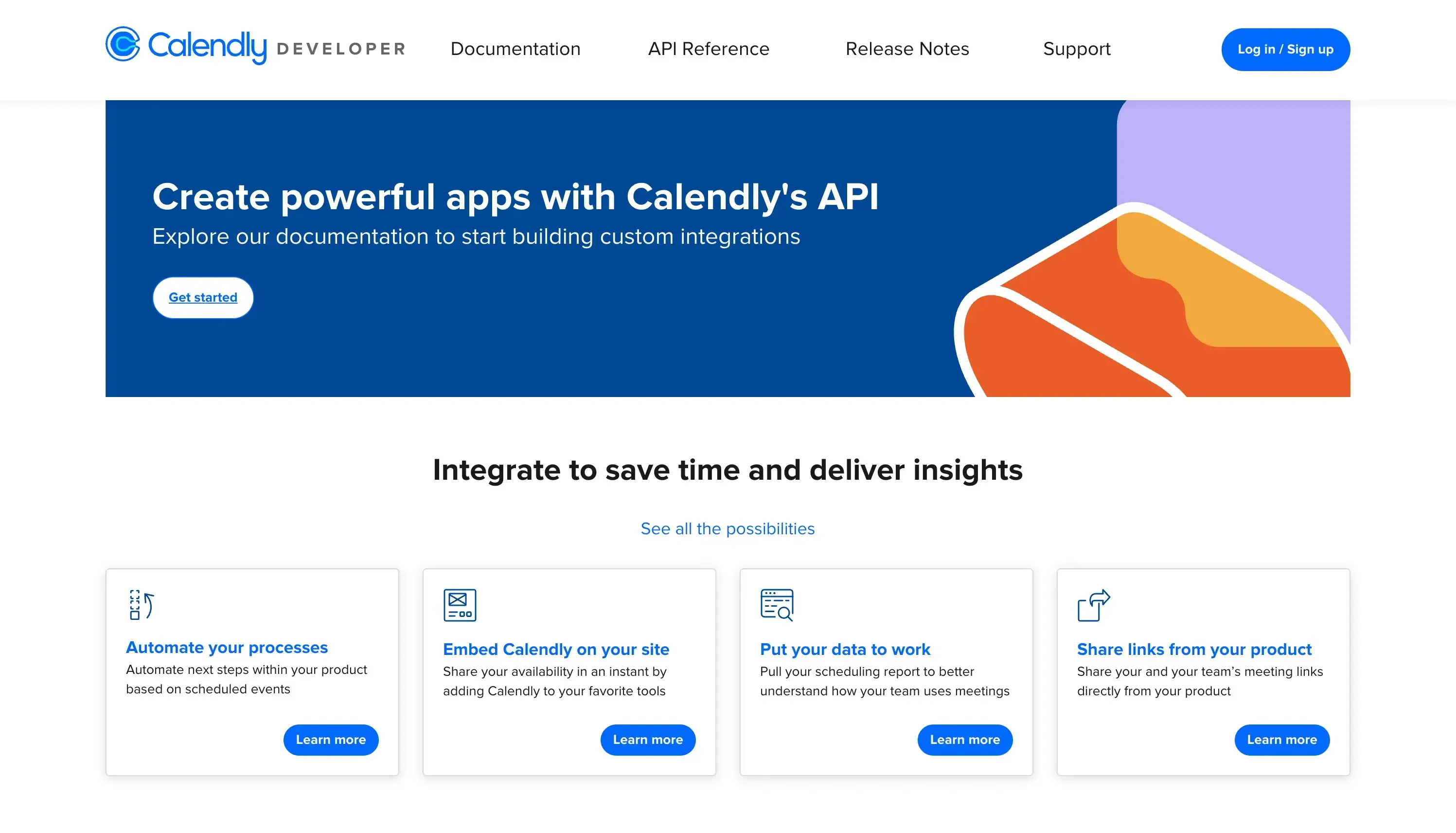
Task: Open the Automate your processes heading link
Action: [226, 647]
